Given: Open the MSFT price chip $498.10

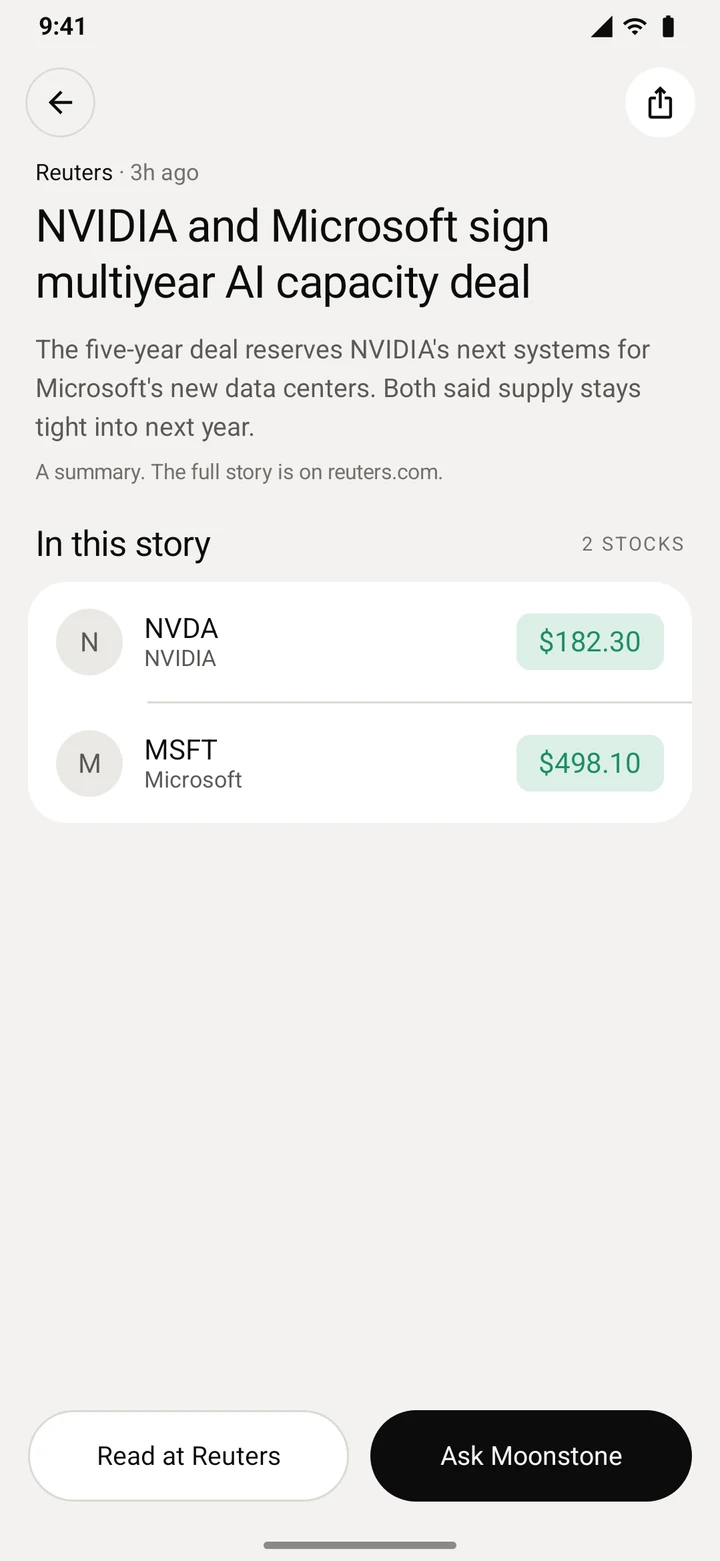Looking at the screenshot, I should point(590,763).
